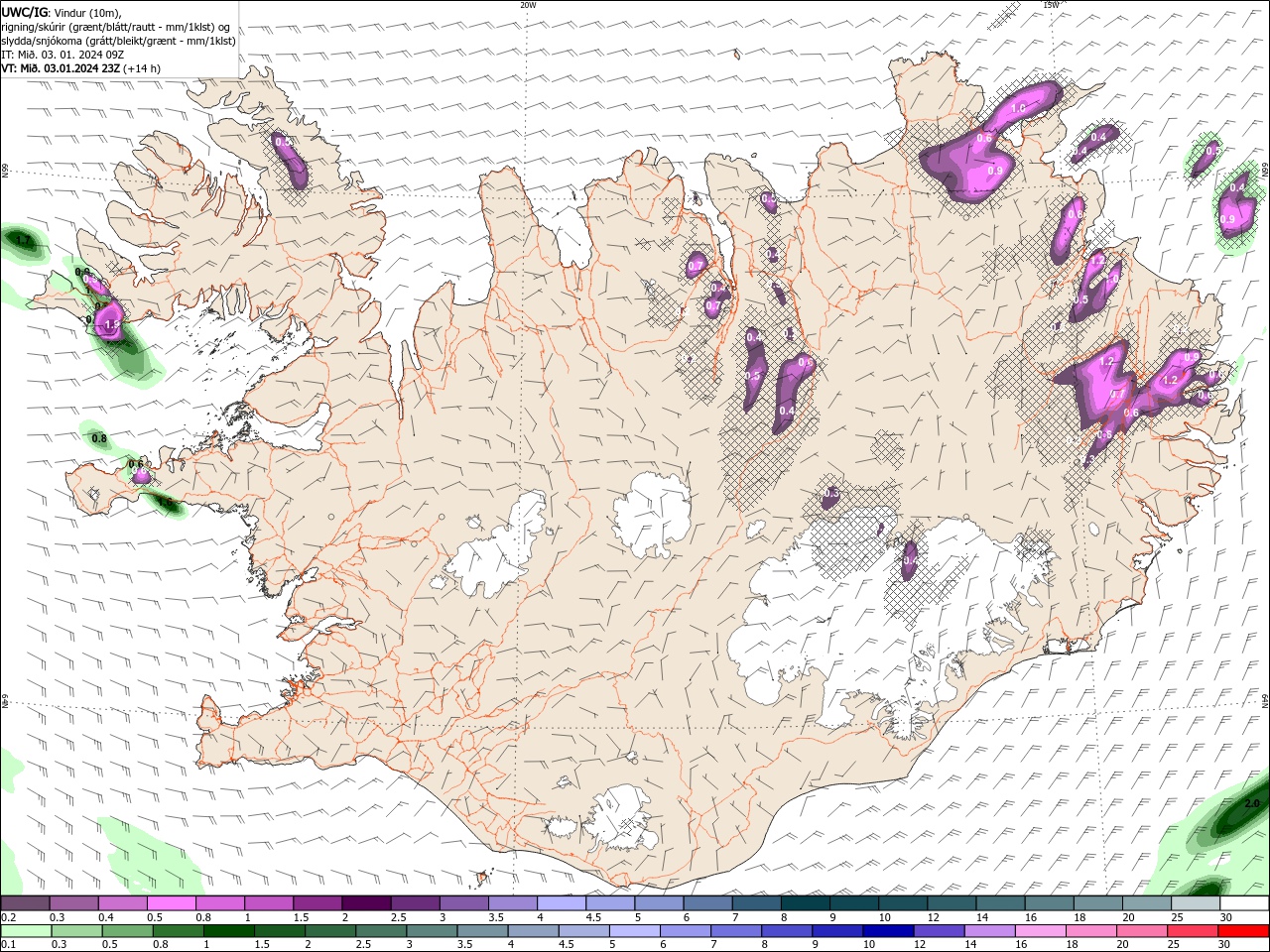Screen dimensions: 1270x952
Task: Select the "2.0" rain value label
Action: pos(1252,803)
